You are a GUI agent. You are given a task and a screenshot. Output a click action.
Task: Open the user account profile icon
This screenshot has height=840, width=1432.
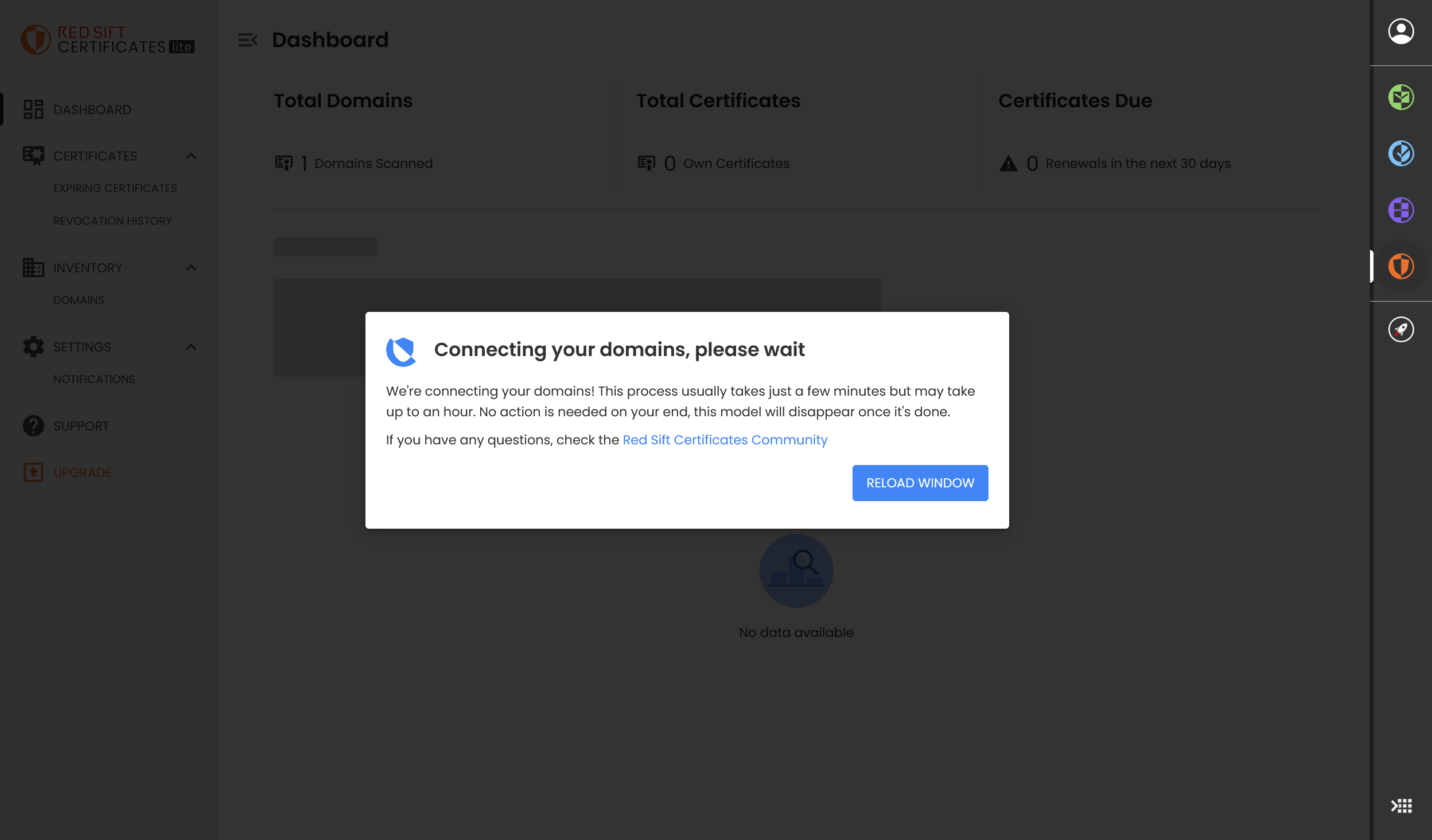click(1401, 32)
